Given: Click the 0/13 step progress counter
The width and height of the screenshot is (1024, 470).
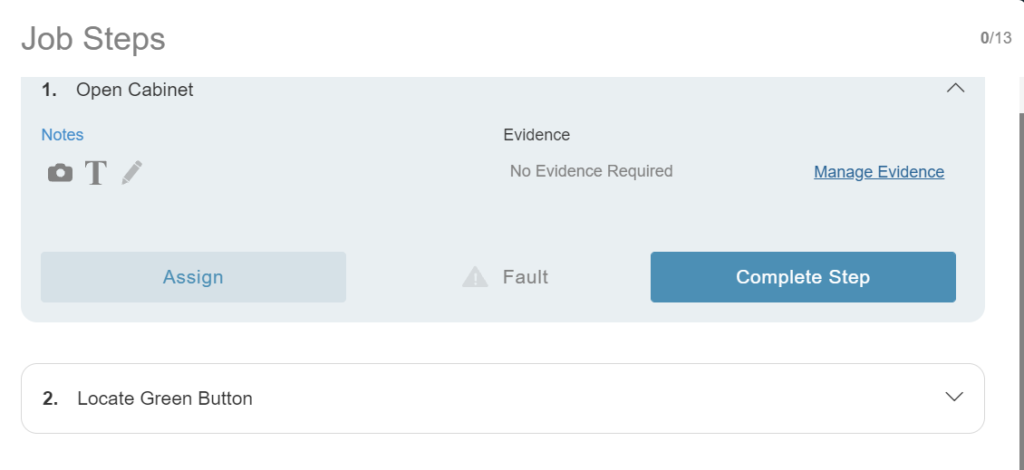Looking at the screenshot, I should click(995, 38).
